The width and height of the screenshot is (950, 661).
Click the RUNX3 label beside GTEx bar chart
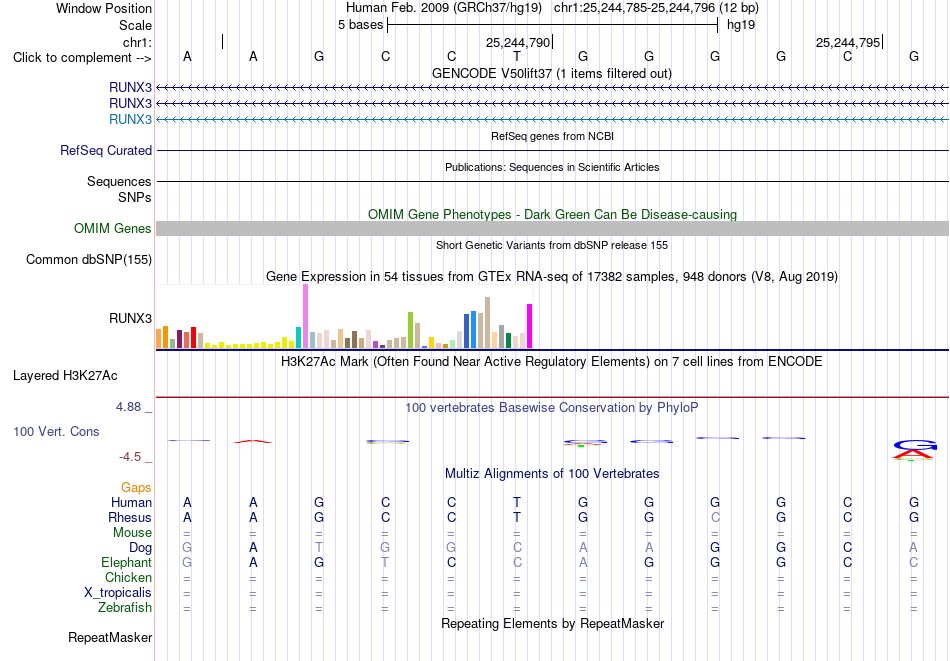(x=130, y=318)
